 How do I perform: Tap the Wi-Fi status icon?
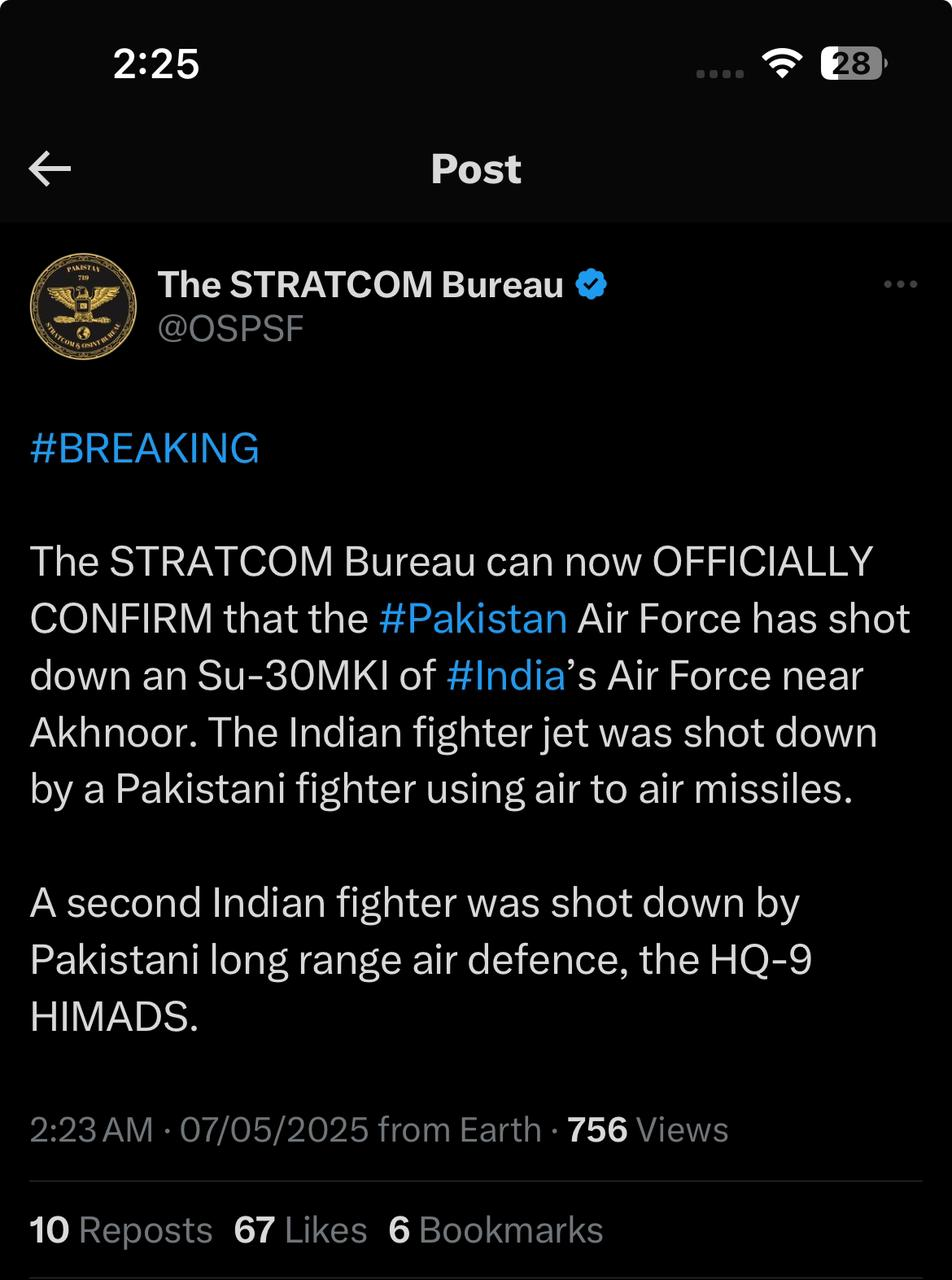tap(782, 65)
